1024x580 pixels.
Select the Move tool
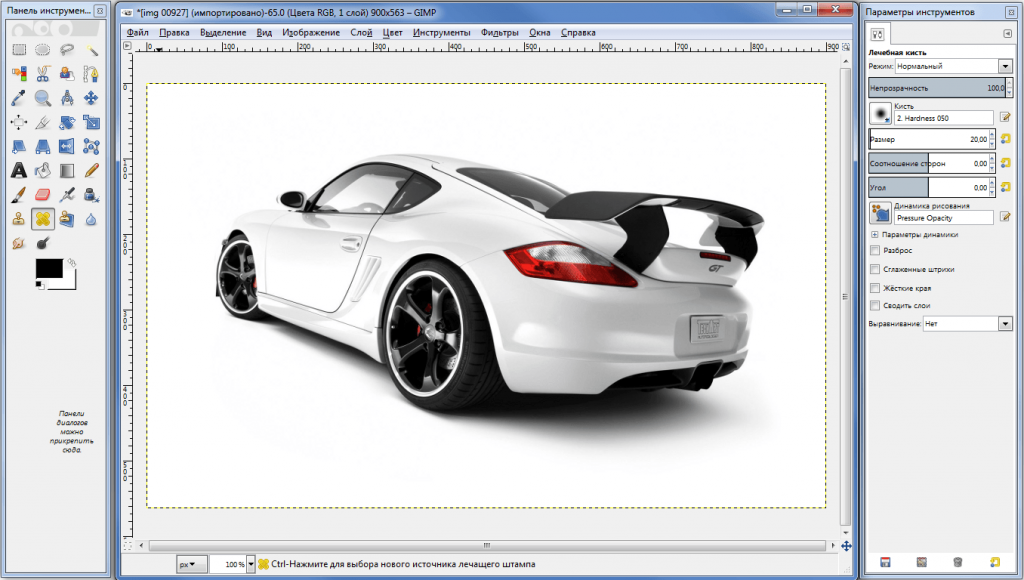[x=92, y=97]
